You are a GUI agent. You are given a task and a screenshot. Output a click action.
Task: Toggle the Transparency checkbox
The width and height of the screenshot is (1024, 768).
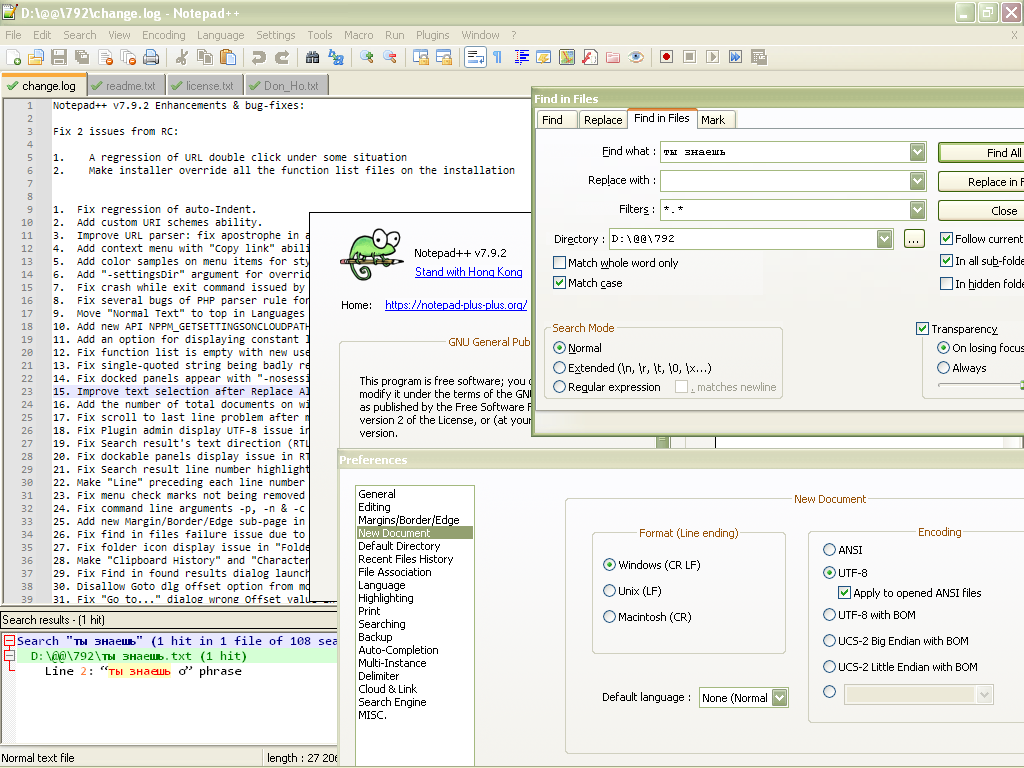922,328
